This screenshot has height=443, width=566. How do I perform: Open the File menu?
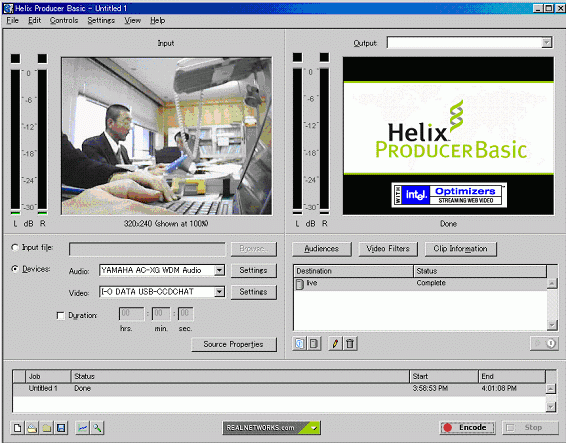(13, 21)
